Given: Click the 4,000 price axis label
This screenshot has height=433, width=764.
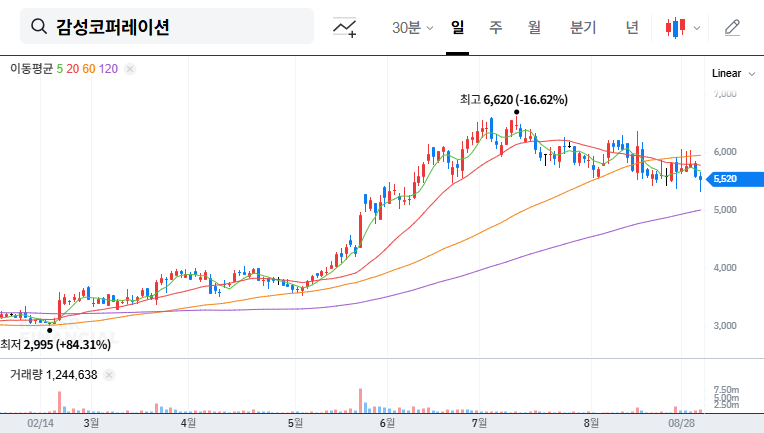Looking at the screenshot, I should pos(725,267).
